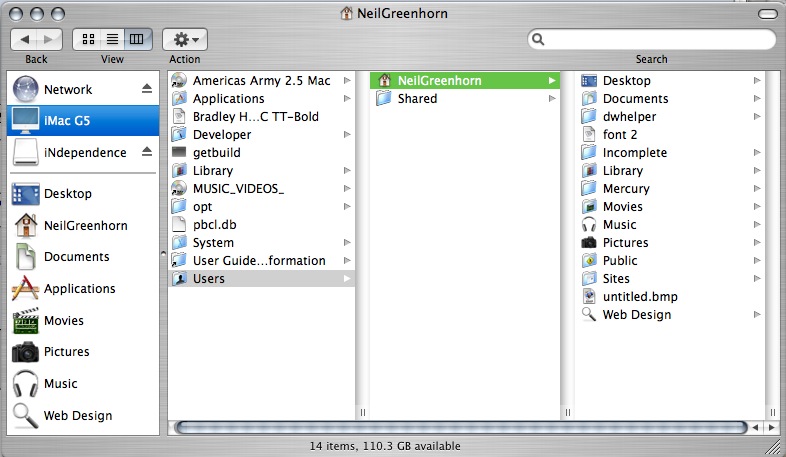Click the horizontal scrollbar thumb

(x=461, y=427)
